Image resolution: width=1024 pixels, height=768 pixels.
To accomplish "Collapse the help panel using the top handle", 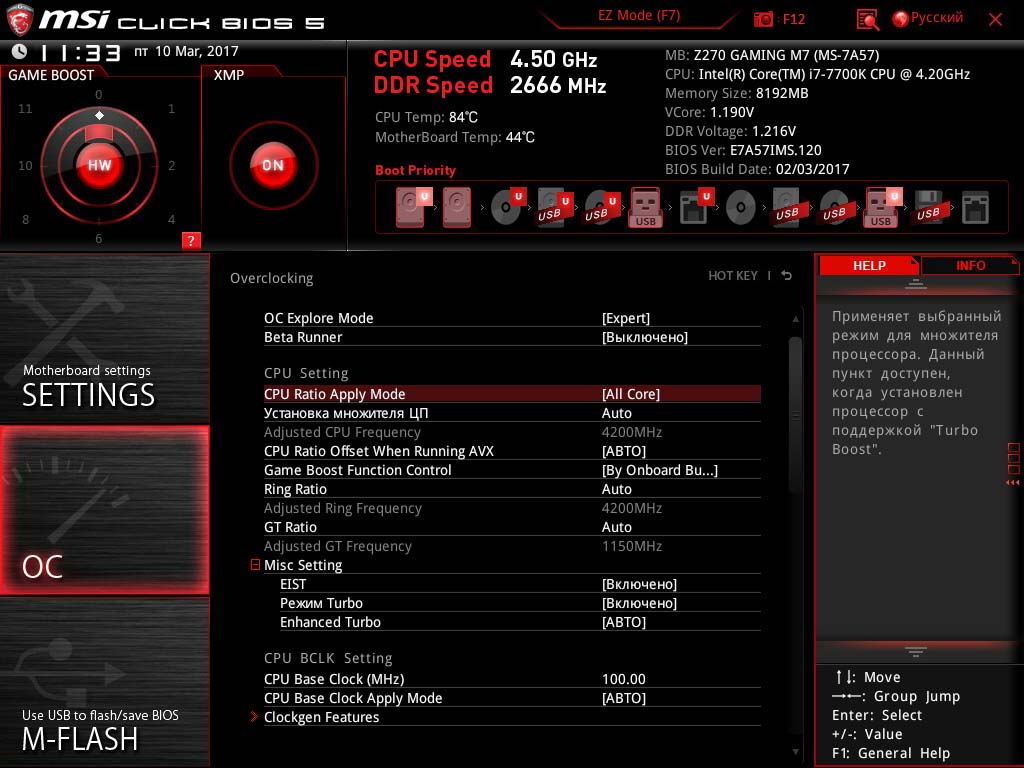I will pos(916,284).
